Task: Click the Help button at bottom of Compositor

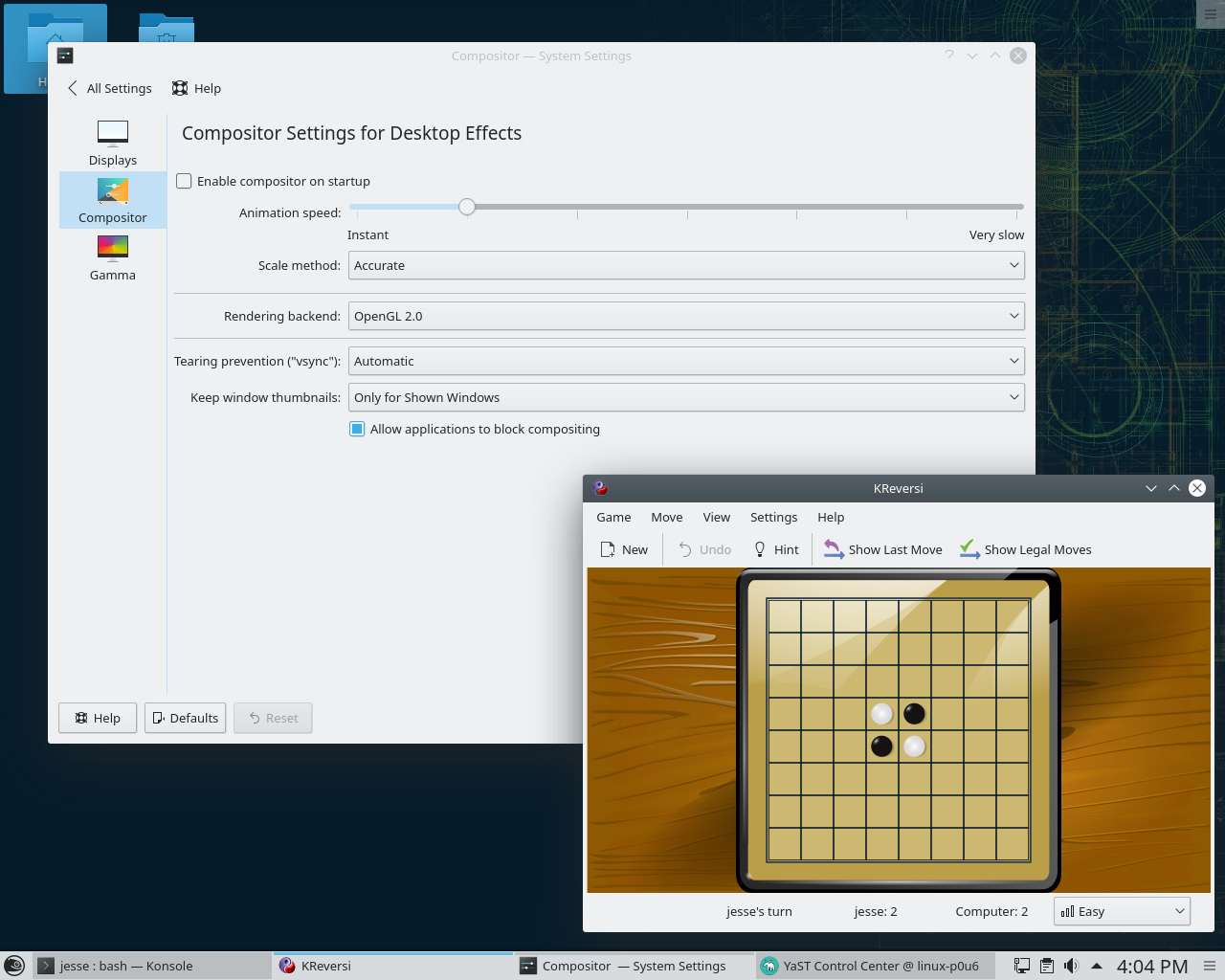Action: click(98, 718)
